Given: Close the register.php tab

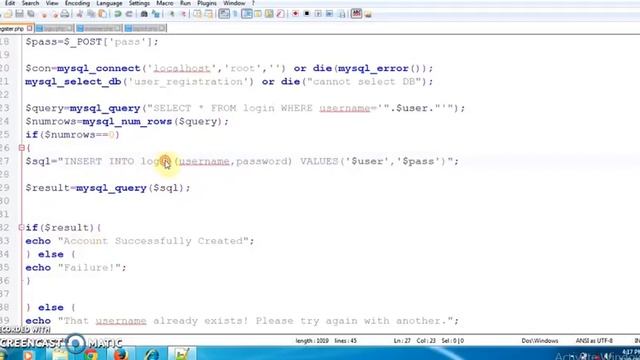Looking at the screenshot, I should pos(30,29).
